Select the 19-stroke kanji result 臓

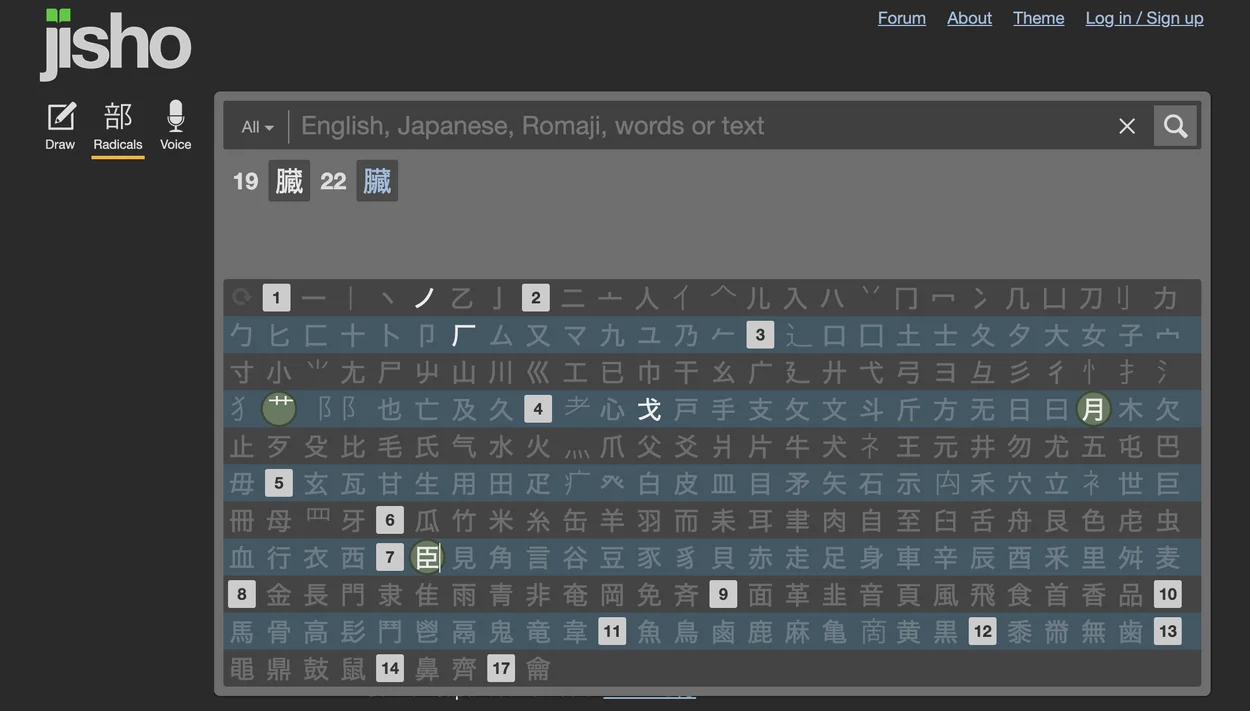[289, 181]
